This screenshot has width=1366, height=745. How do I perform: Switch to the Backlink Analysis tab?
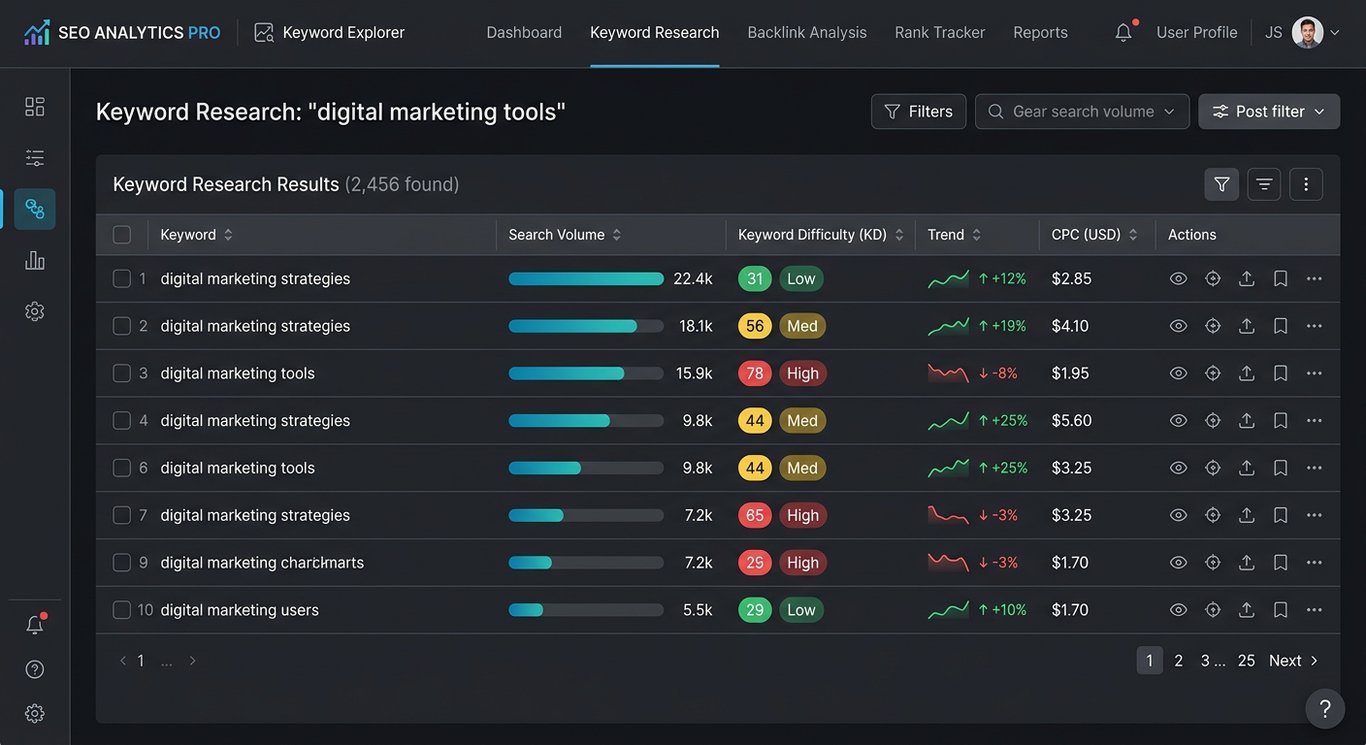pos(806,32)
